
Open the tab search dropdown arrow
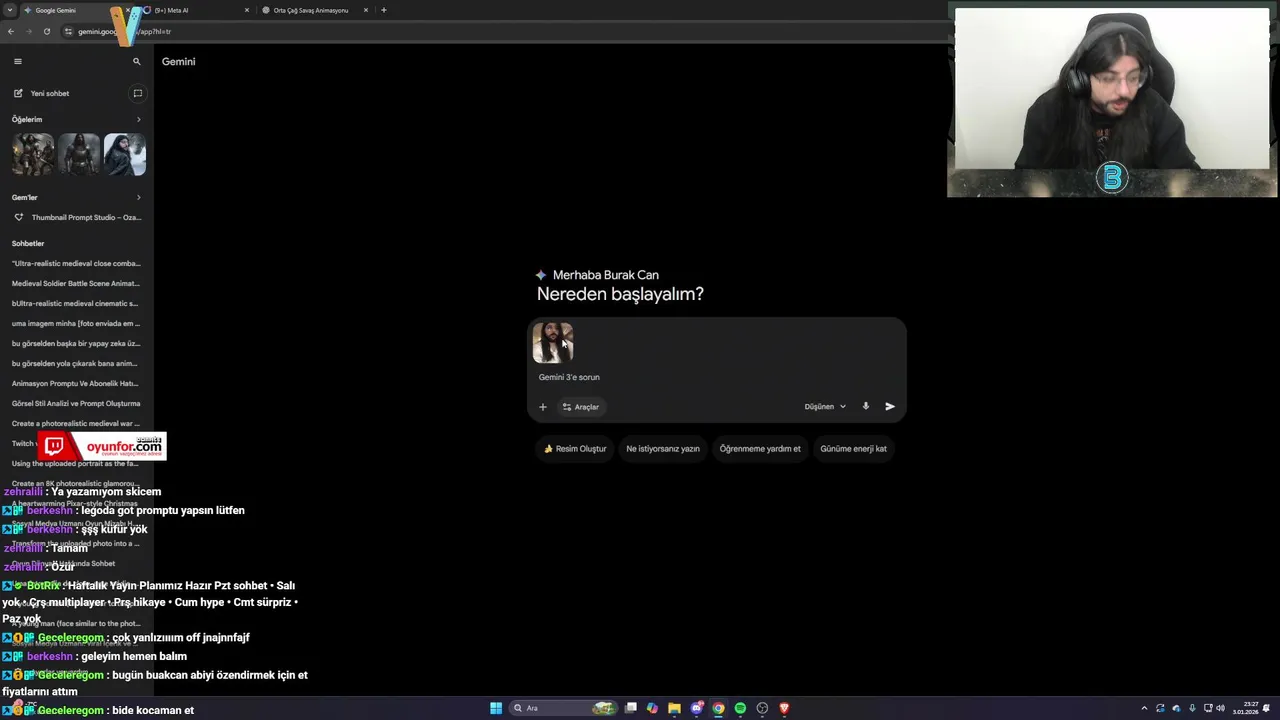click(x=9, y=10)
